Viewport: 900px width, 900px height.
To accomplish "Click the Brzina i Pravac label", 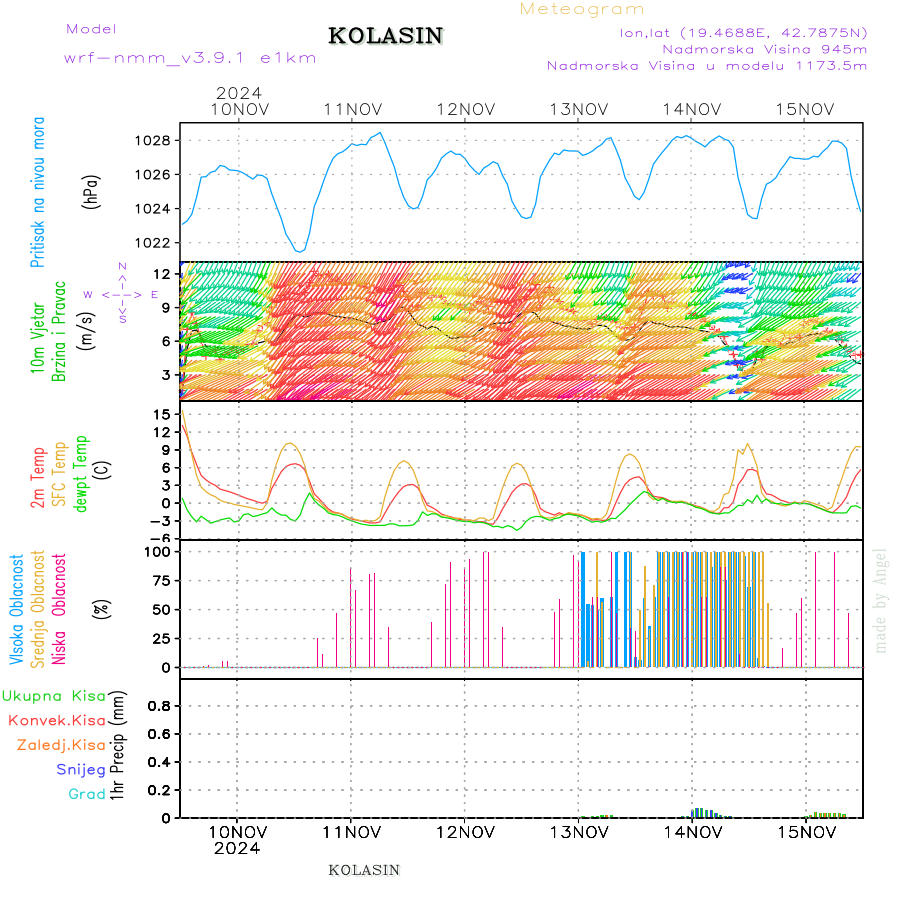I will point(59,331).
